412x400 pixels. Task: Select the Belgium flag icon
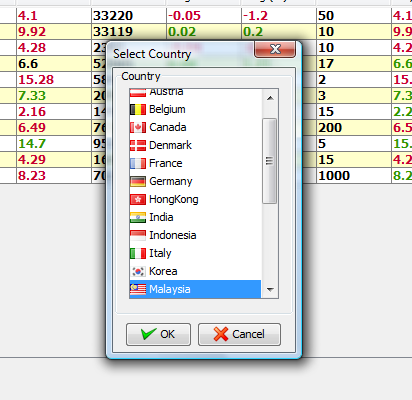pyautogui.click(x=138, y=109)
